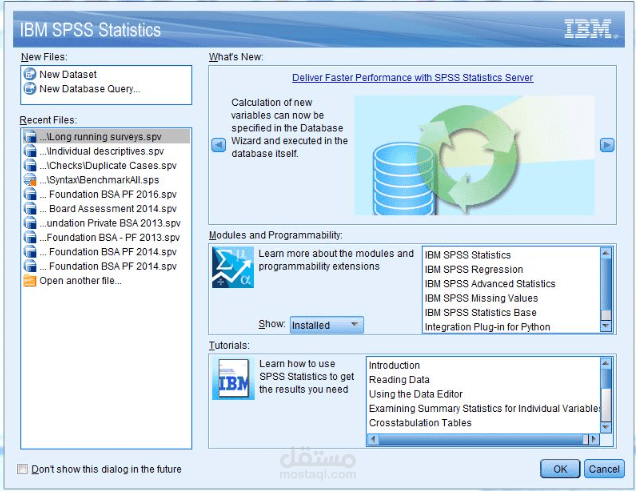This screenshot has height=491, width=636.
Task: Select Individual descriptives.spv recent file
Action: point(106,151)
